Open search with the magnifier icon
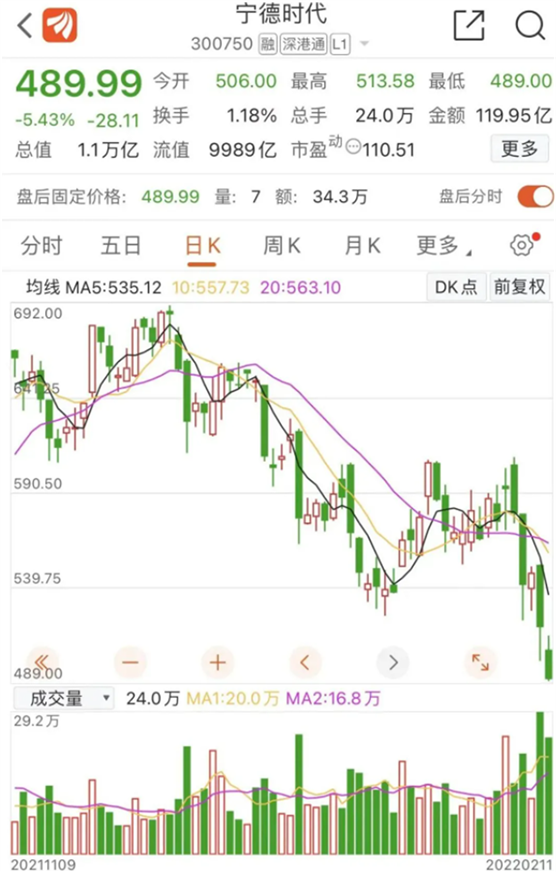Image resolution: width=556 pixels, height=872 pixels. (530, 25)
